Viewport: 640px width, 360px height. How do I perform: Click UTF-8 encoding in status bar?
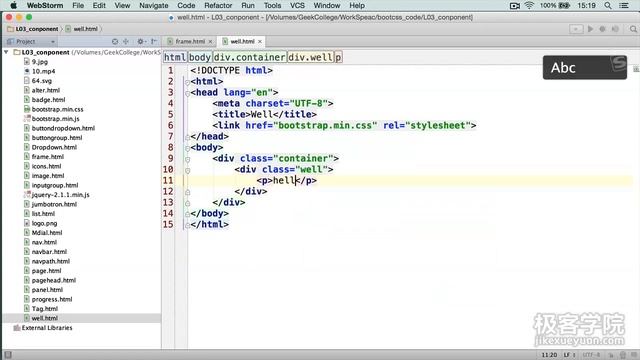[x=591, y=355]
